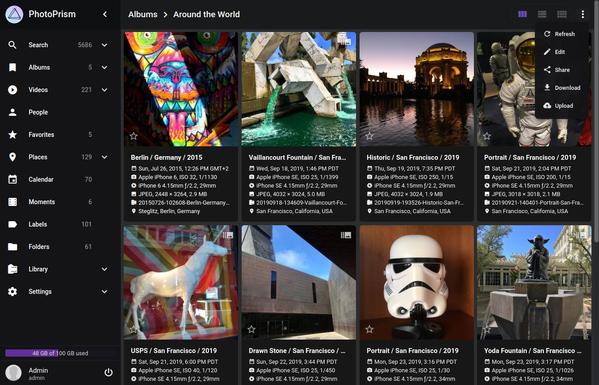Viewport: 599px width, 385px height.
Task: Switch to cards view icon
Action: [x=523, y=15]
